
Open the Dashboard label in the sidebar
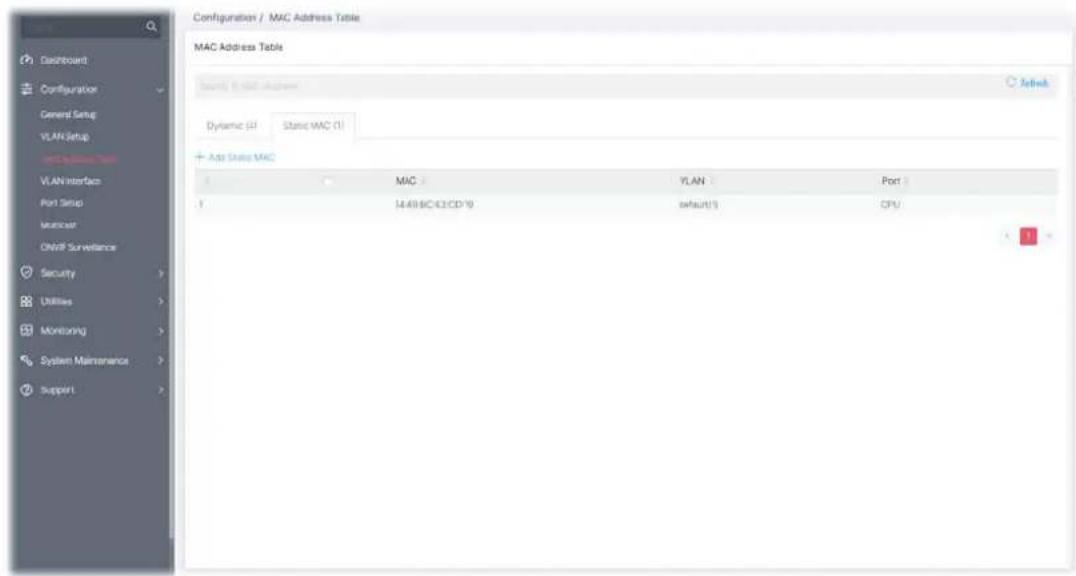[x=64, y=60]
